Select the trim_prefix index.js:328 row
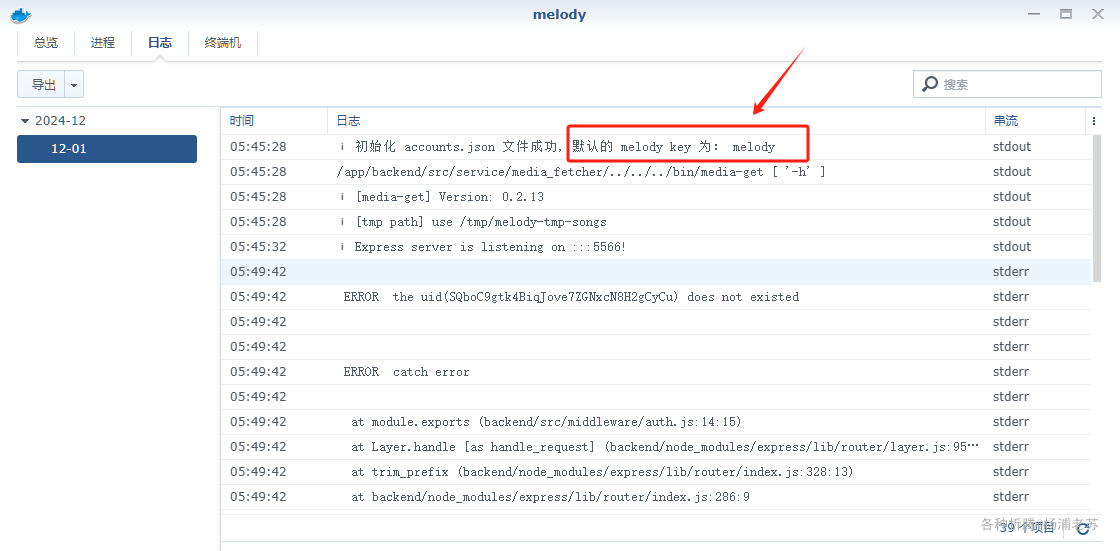The image size is (1120, 551). [x=656, y=472]
